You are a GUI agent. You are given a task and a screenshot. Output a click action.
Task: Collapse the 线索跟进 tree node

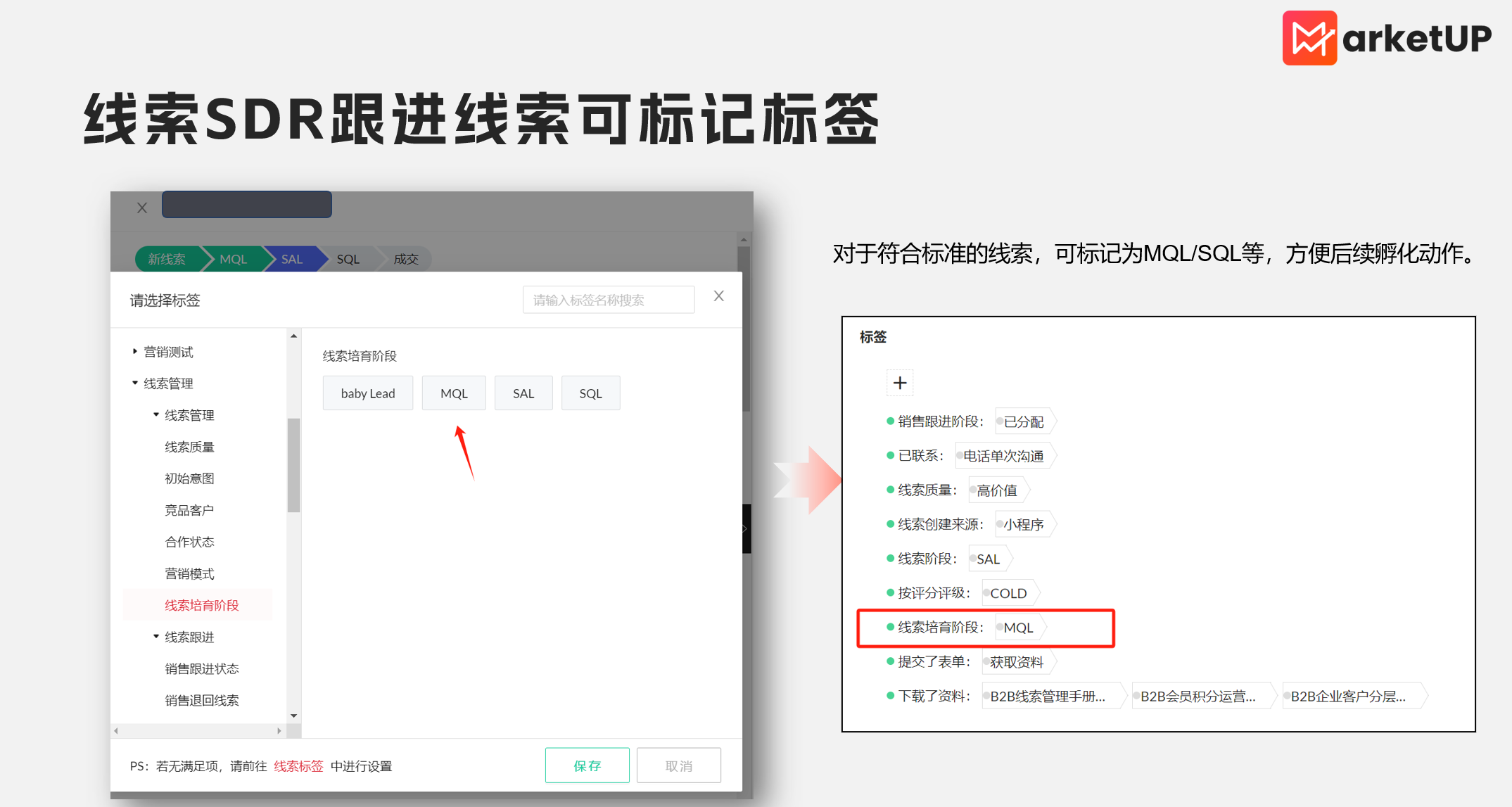pos(155,636)
